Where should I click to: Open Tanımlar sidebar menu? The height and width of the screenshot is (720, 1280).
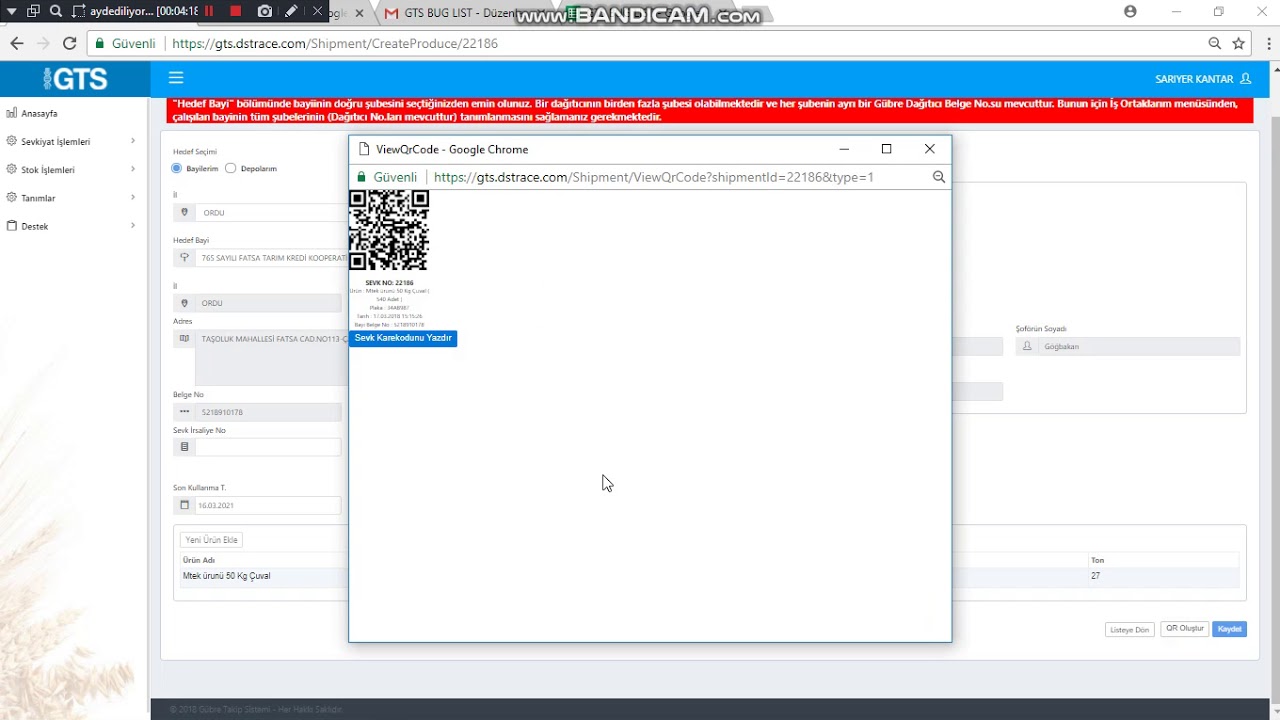click(38, 198)
